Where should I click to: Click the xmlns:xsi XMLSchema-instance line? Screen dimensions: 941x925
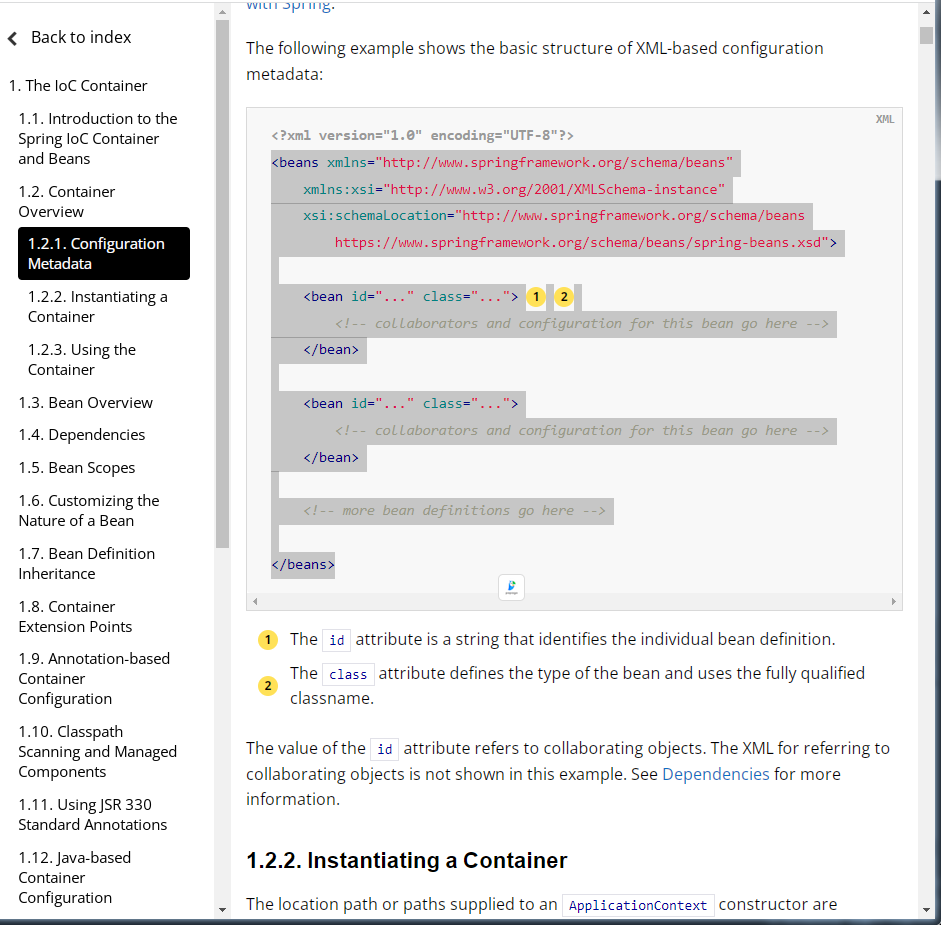pyautogui.click(x=514, y=190)
